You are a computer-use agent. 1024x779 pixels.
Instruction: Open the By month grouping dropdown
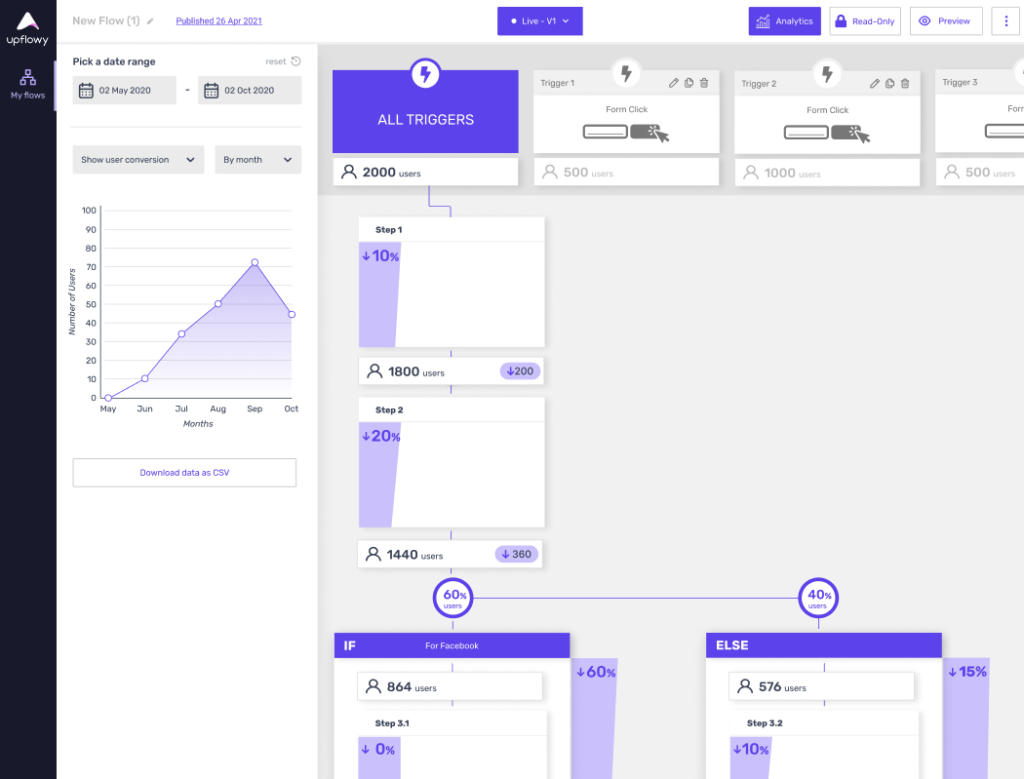click(258, 160)
